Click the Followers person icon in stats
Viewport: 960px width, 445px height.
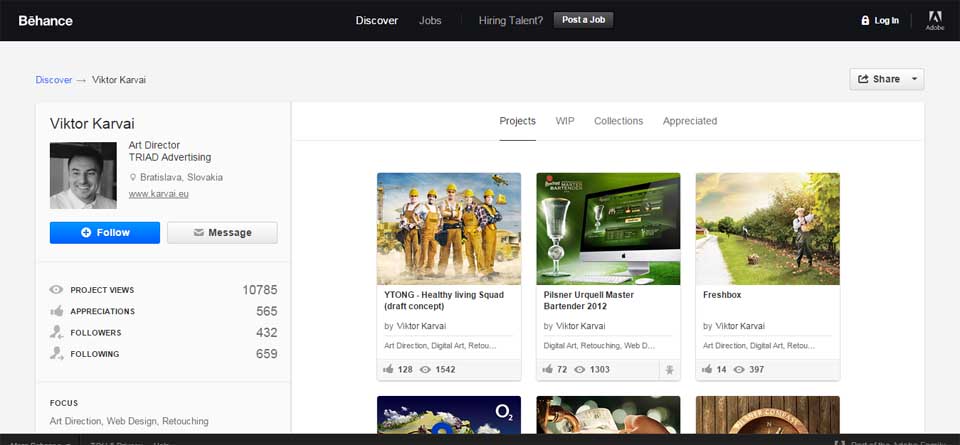[x=57, y=332]
